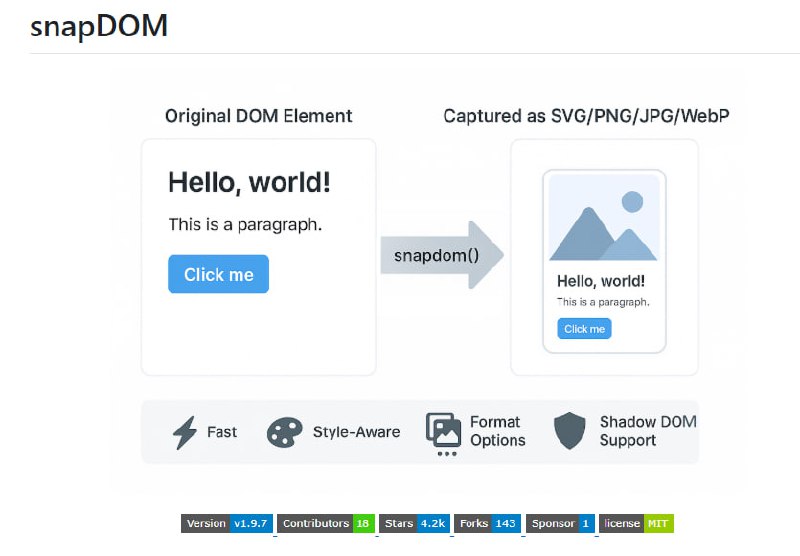Open the Version v1.9.7 badge

[227, 523]
